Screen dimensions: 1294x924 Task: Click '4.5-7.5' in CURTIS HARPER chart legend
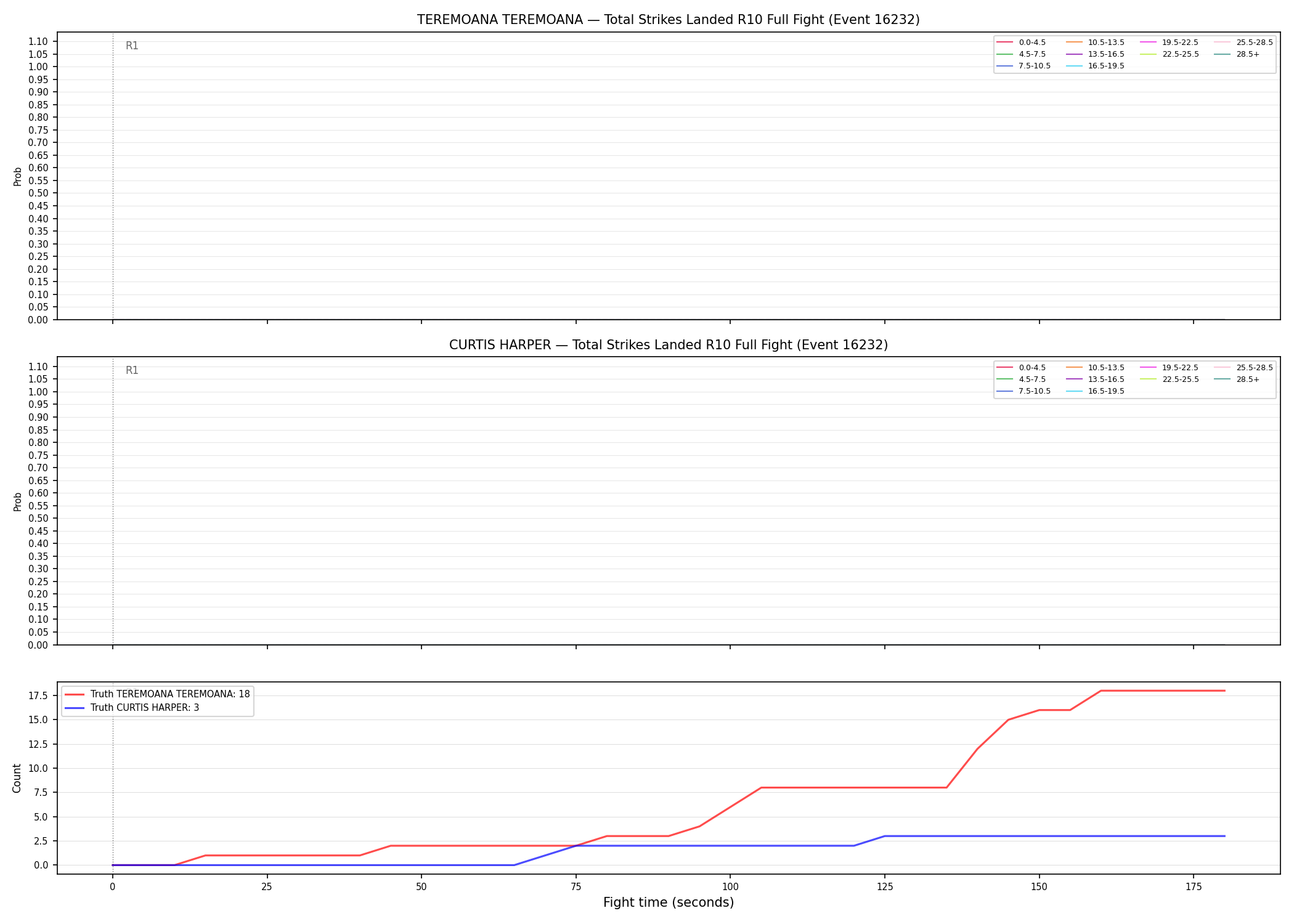pos(1032,379)
